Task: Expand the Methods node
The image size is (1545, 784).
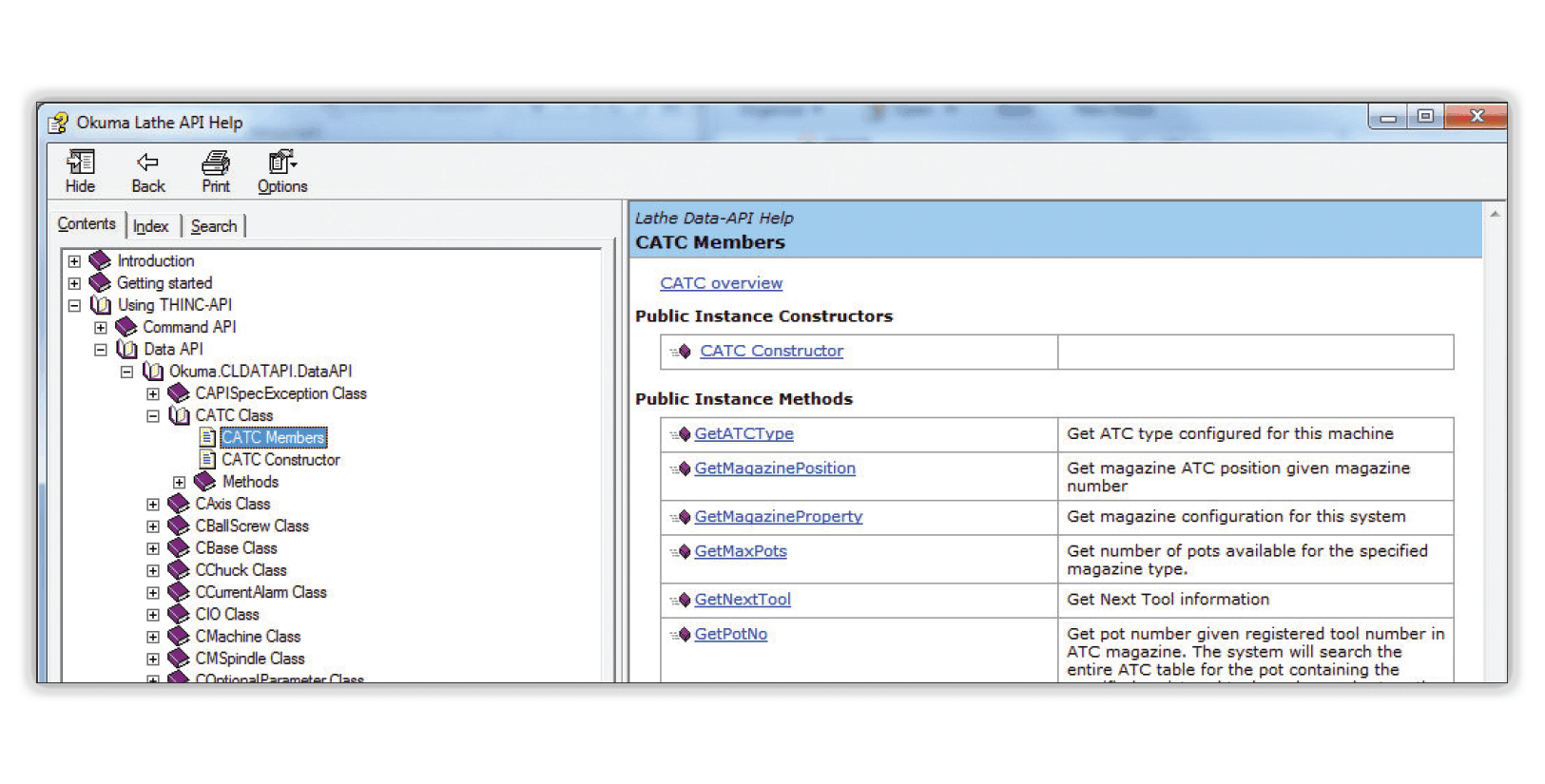Action: tap(179, 483)
